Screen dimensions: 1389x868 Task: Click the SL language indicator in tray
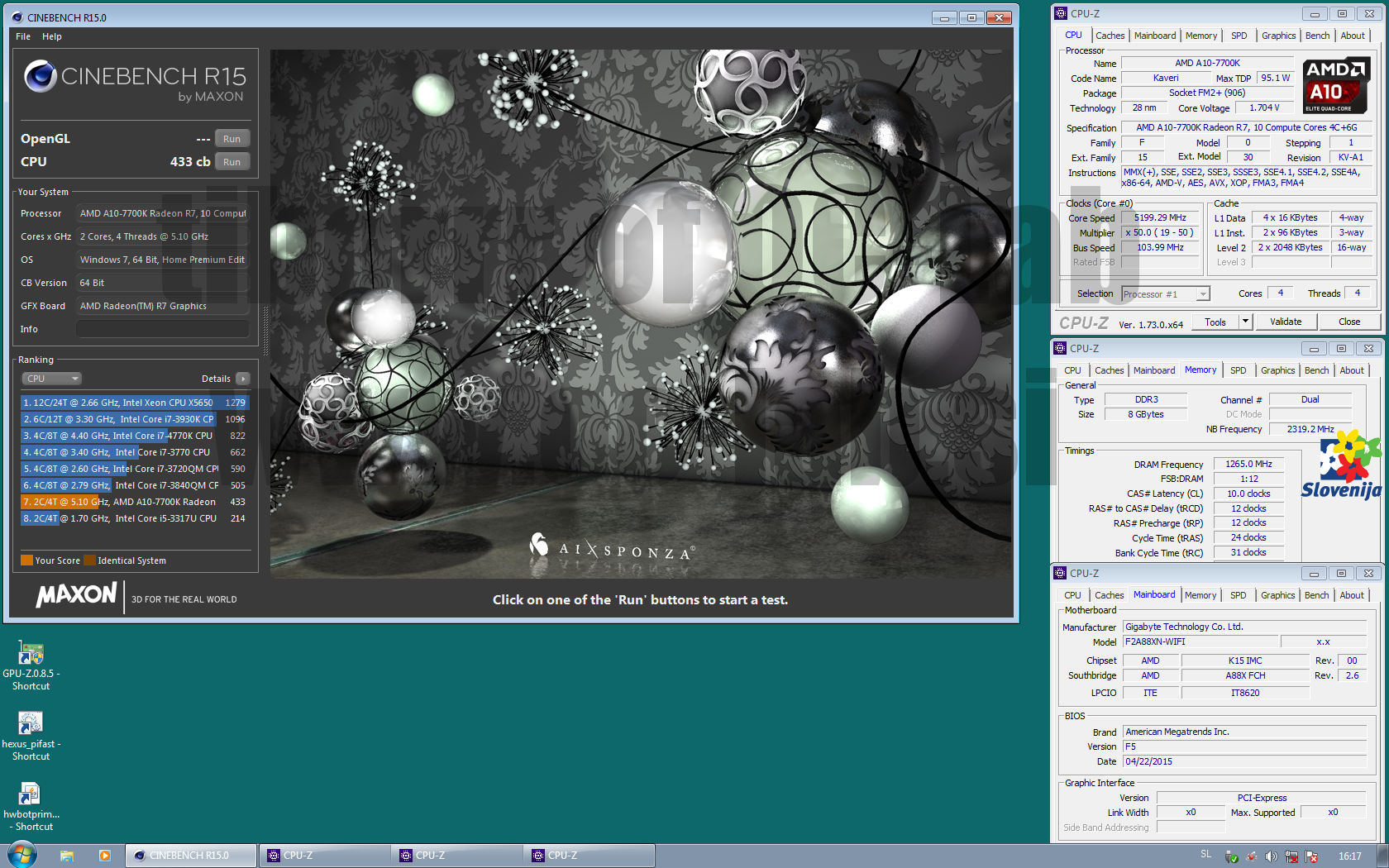tap(1205, 855)
